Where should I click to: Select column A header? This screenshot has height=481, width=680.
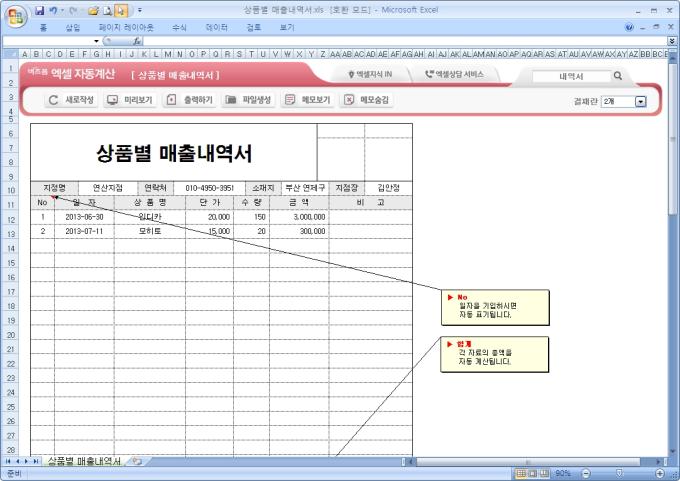click(24, 54)
